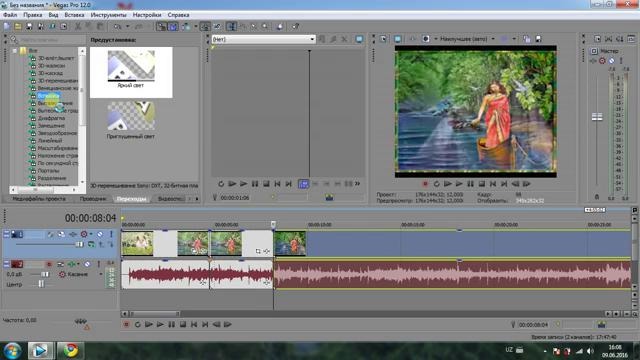
Task: Open the audio track automation mode dropdown
Action: point(101,274)
